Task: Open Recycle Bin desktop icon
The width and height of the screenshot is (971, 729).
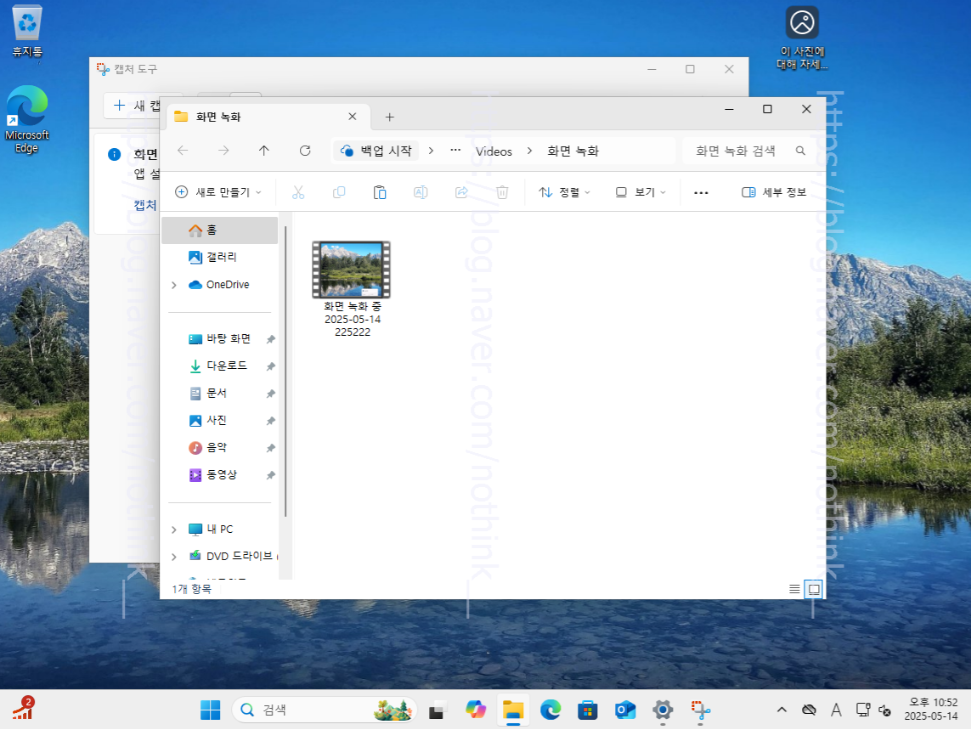Action: point(27,31)
